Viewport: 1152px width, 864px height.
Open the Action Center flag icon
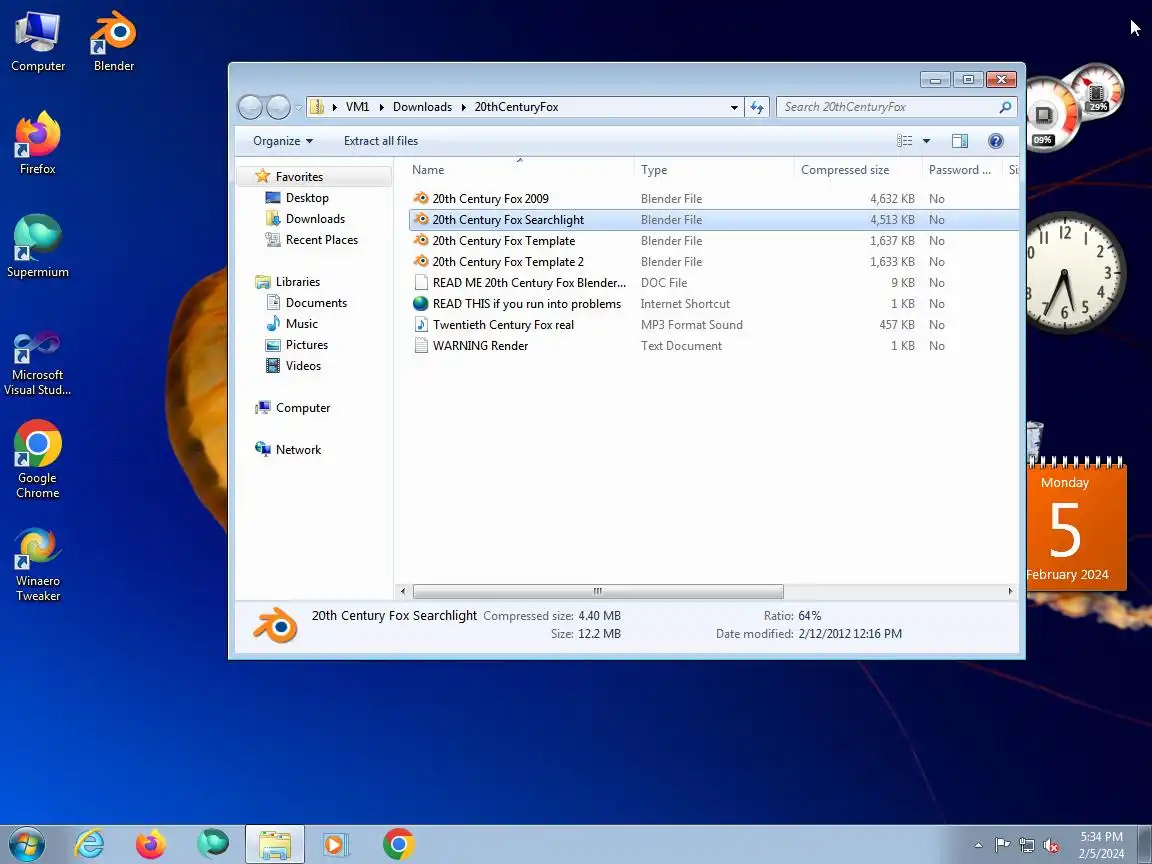tap(1002, 845)
